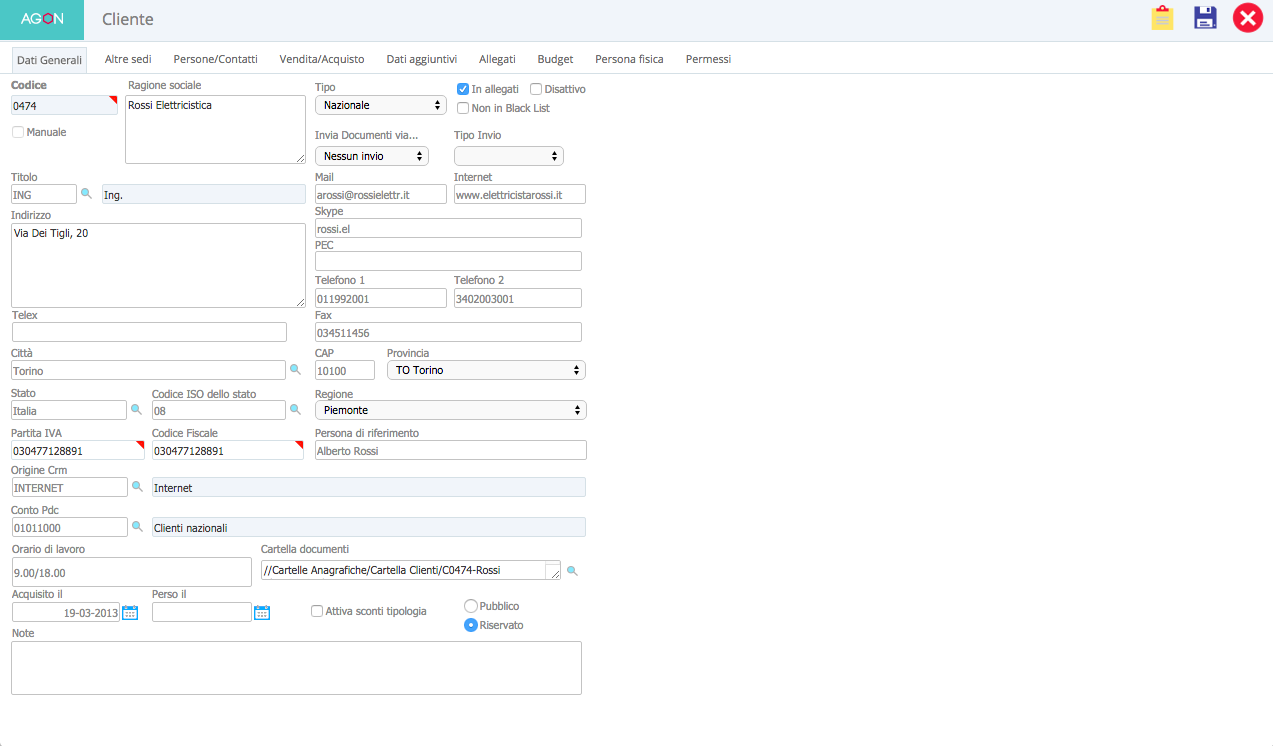This screenshot has width=1273, height=747.
Task: Open the Persone/Contatti tab
Action: 215,59
